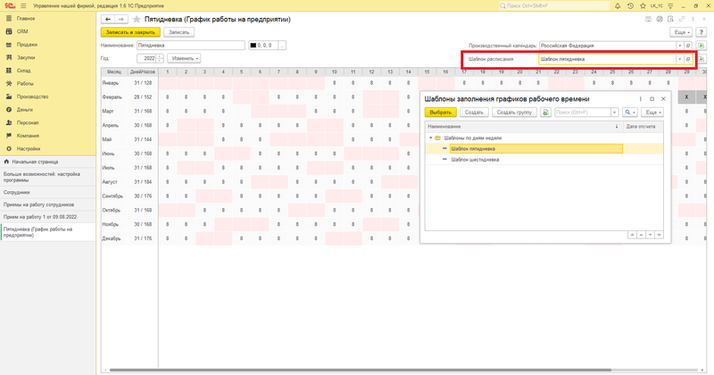
Task: Switch to Прием на работу 1 tab
Action: click(x=48, y=217)
